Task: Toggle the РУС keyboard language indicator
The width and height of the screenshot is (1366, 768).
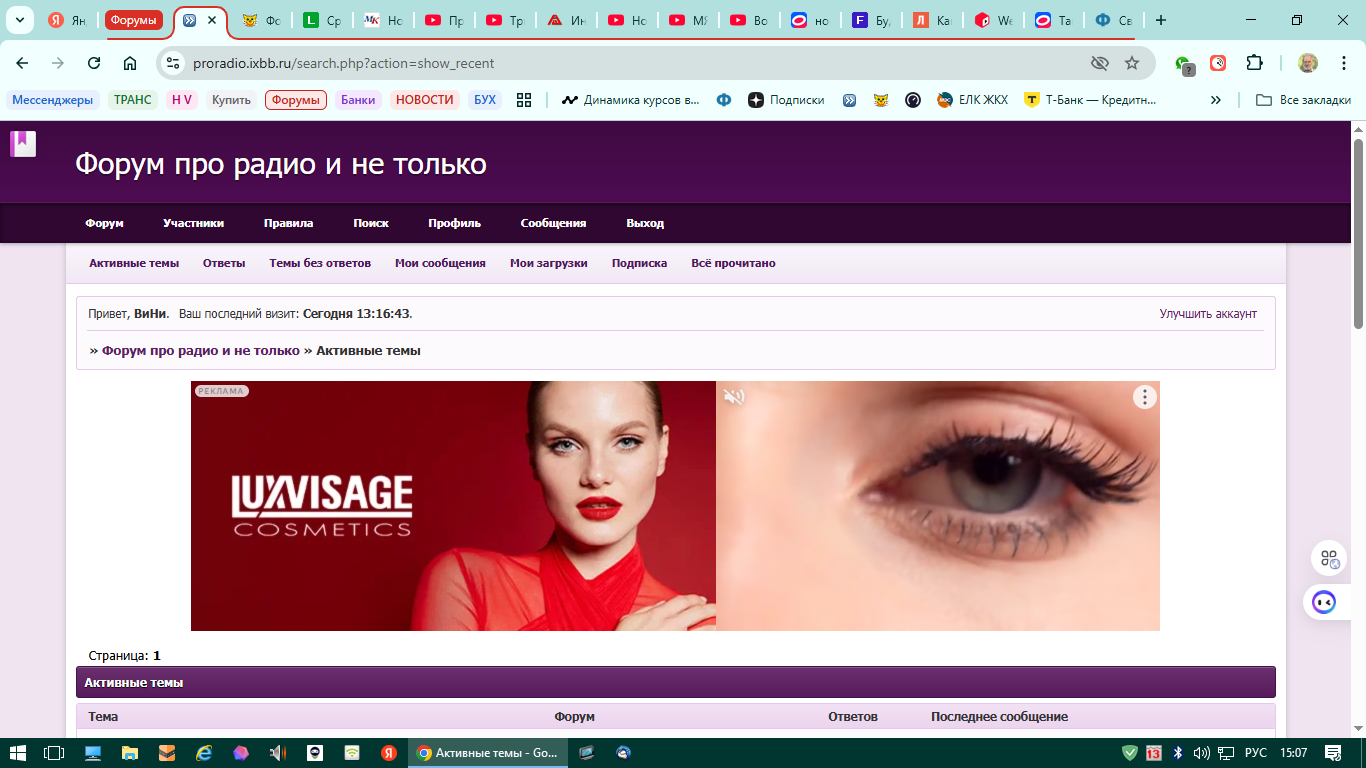Action: pyautogui.click(x=1255, y=753)
